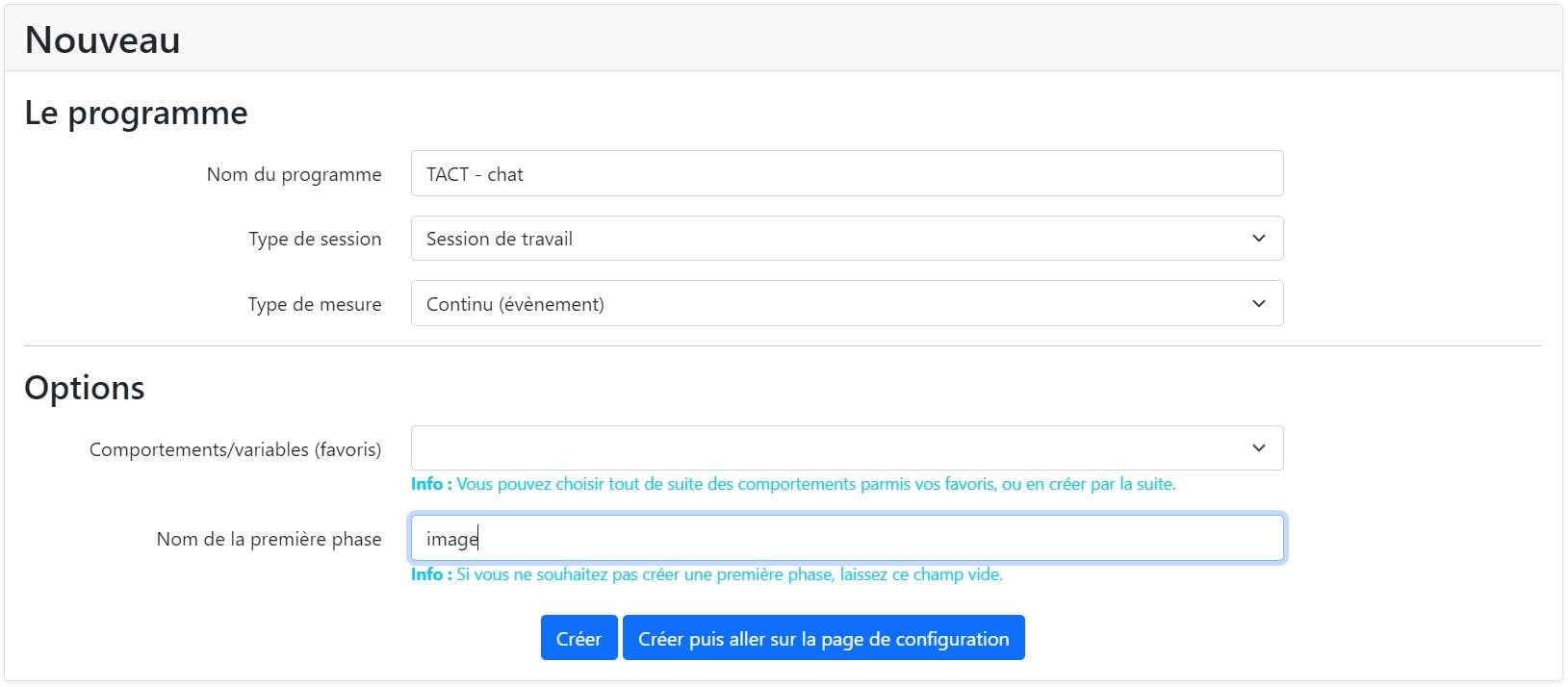Click the 'Nom du programme' label
The height and width of the screenshot is (687, 1568).
[294, 174]
